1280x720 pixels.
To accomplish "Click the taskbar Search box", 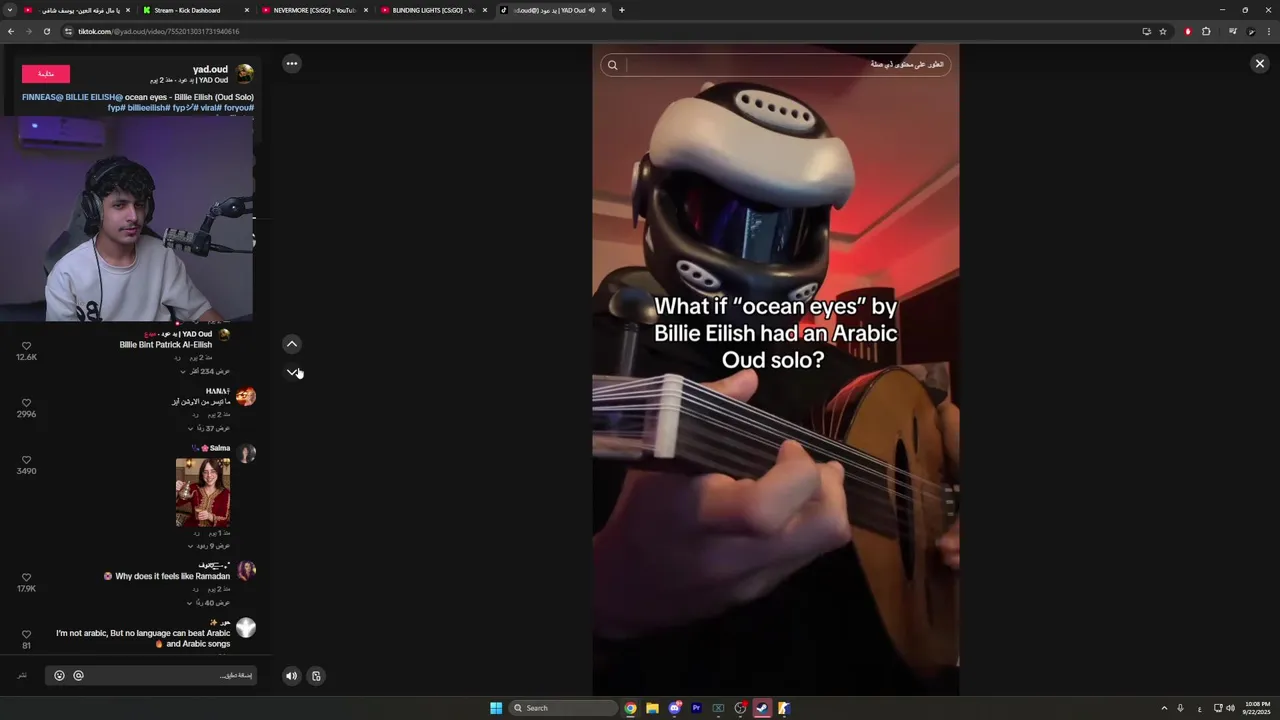I will (x=564, y=708).
